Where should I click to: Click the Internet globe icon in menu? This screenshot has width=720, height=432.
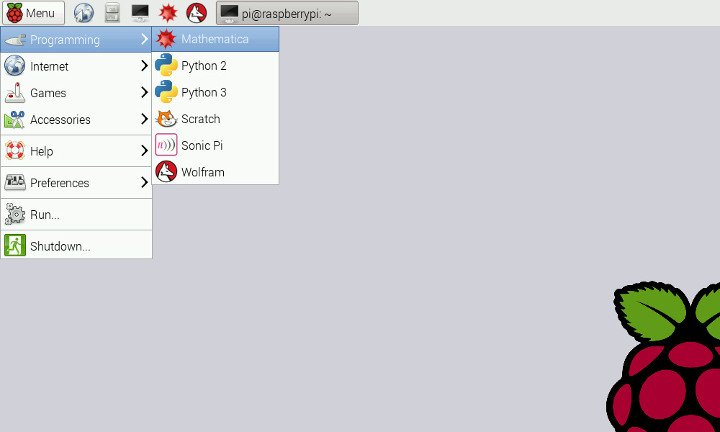[x=15, y=66]
